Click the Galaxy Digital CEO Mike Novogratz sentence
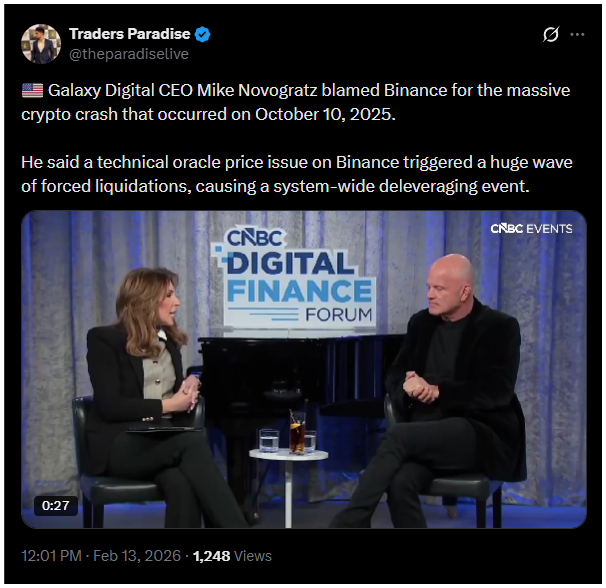606x588 pixels. 296,102
